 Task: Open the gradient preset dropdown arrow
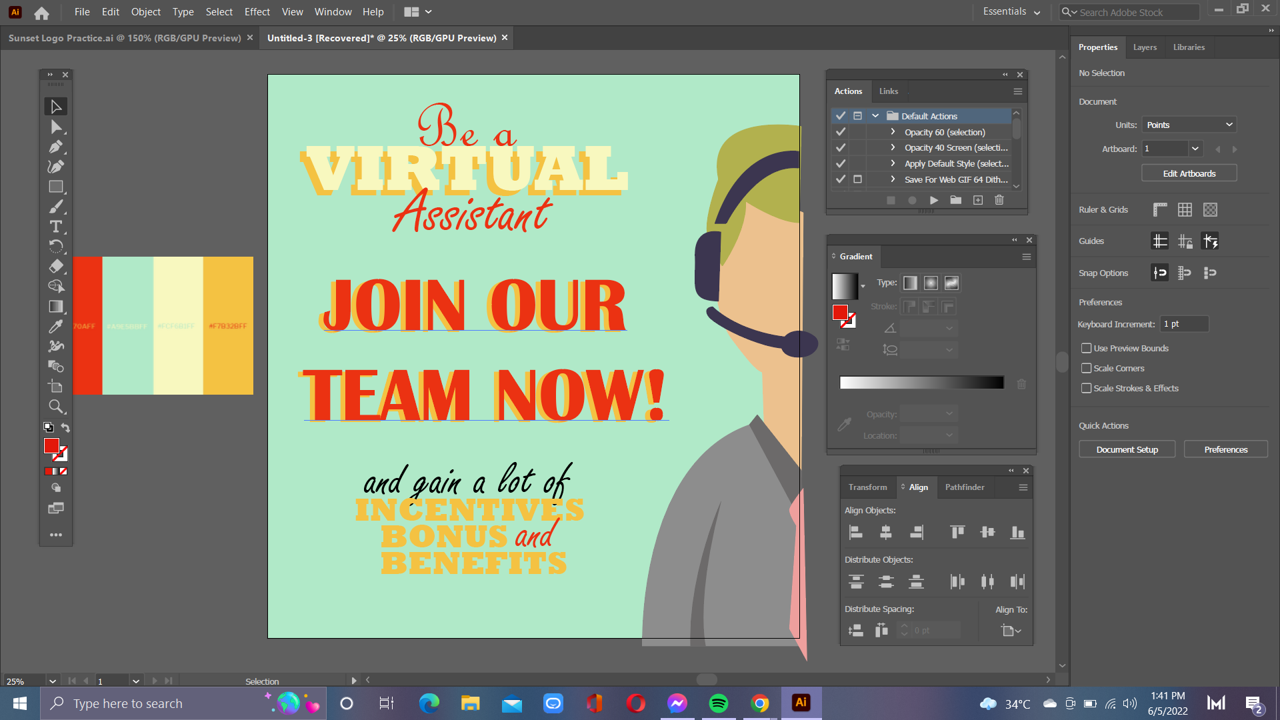(x=863, y=287)
